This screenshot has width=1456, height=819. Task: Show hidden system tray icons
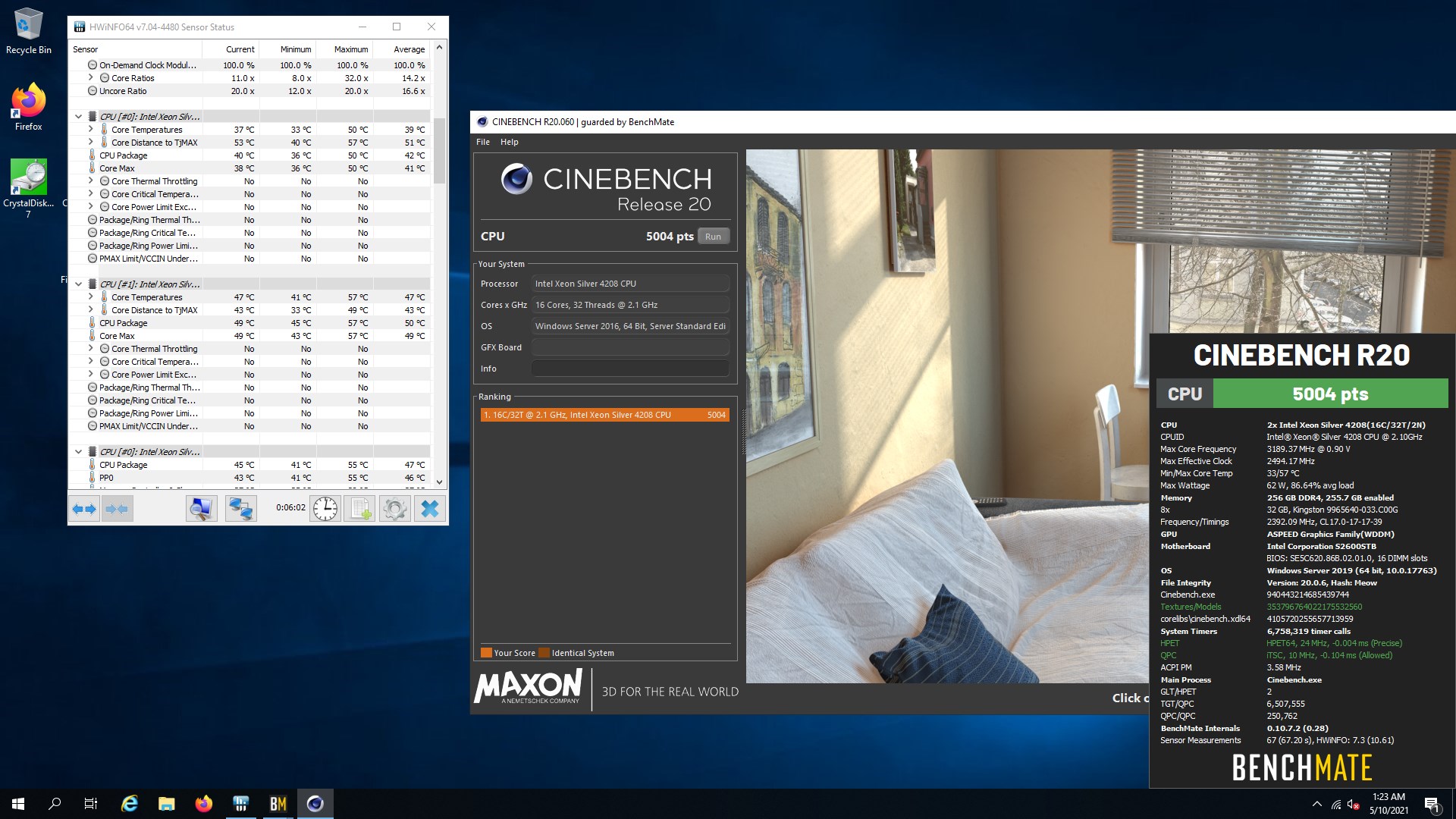[x=1317, y=804]
